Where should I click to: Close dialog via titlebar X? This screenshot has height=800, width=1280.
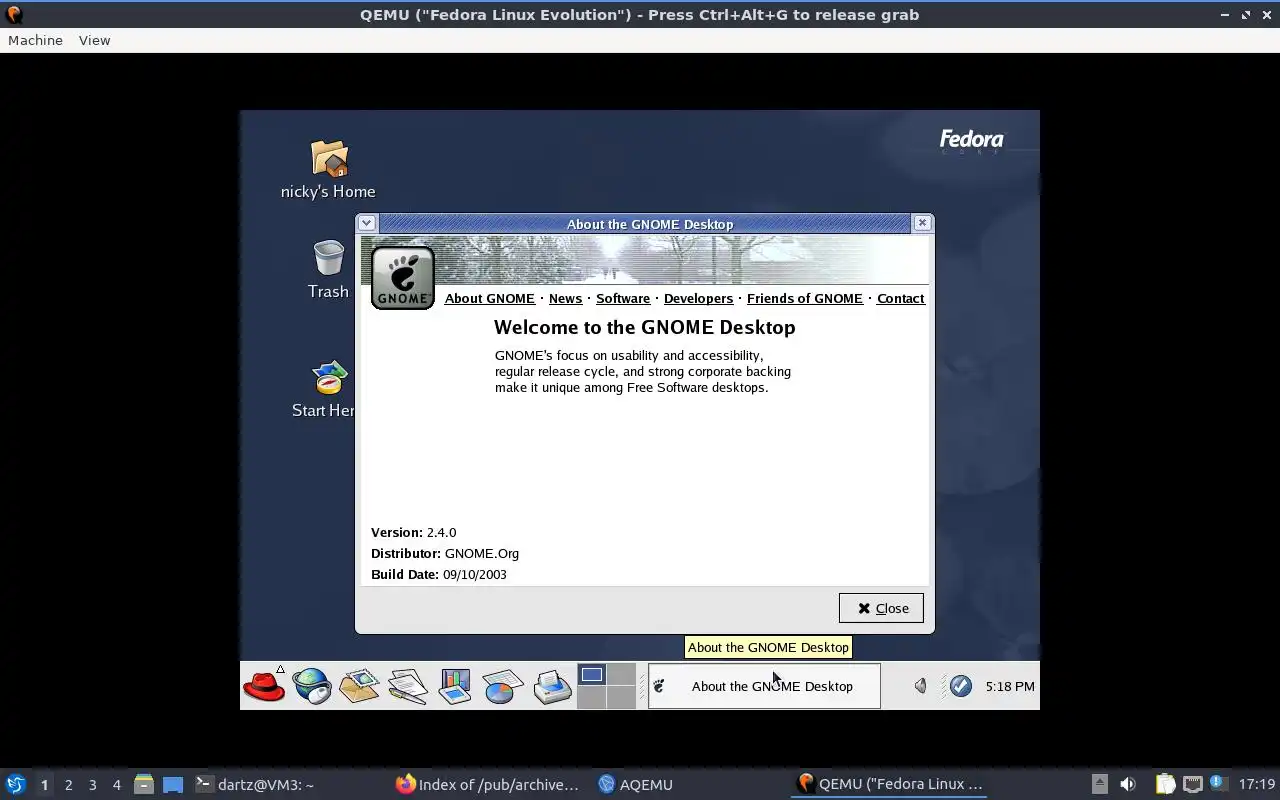coord(922,223)
